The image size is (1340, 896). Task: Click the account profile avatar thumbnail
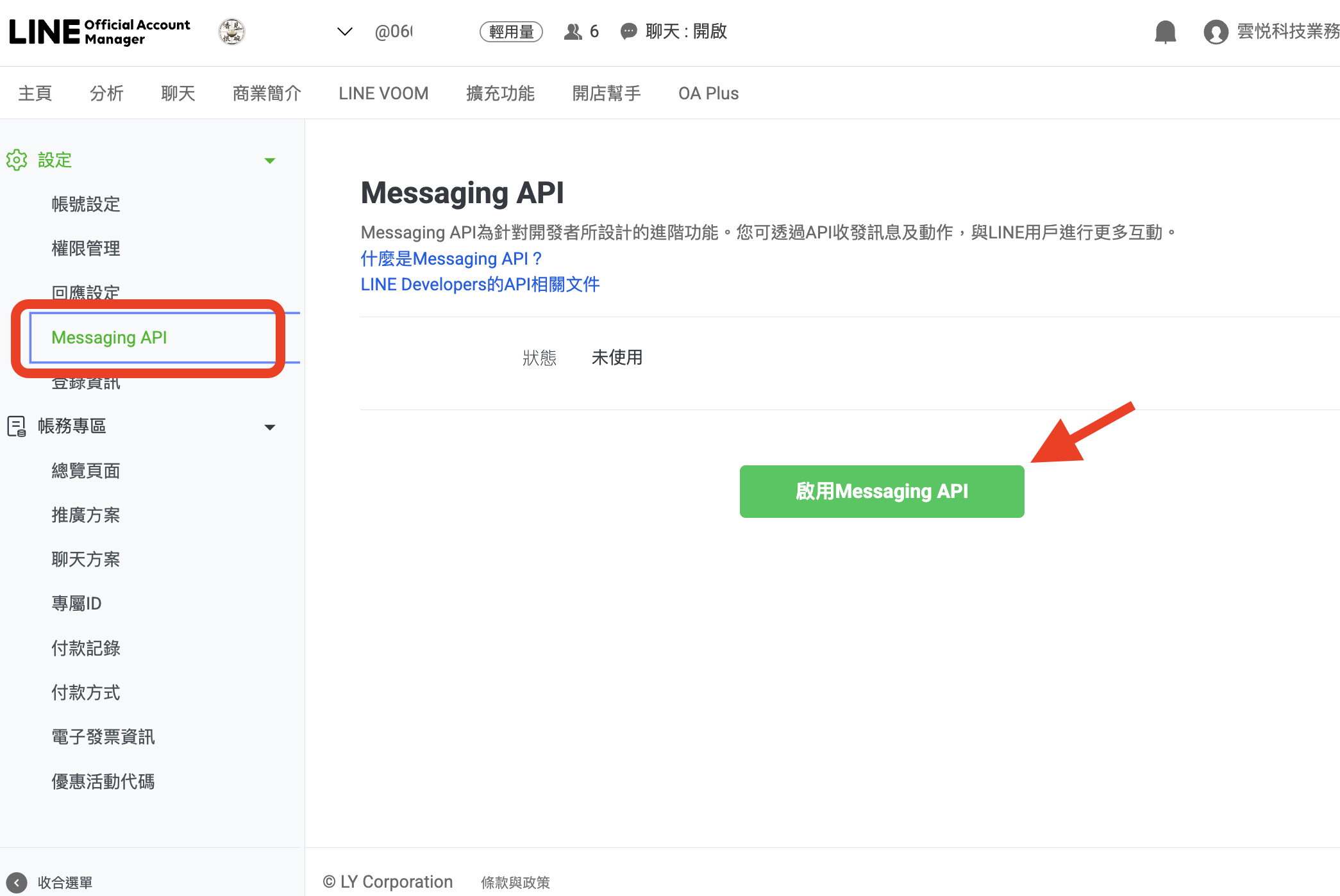pyautogui.click(x=231, y=31)
